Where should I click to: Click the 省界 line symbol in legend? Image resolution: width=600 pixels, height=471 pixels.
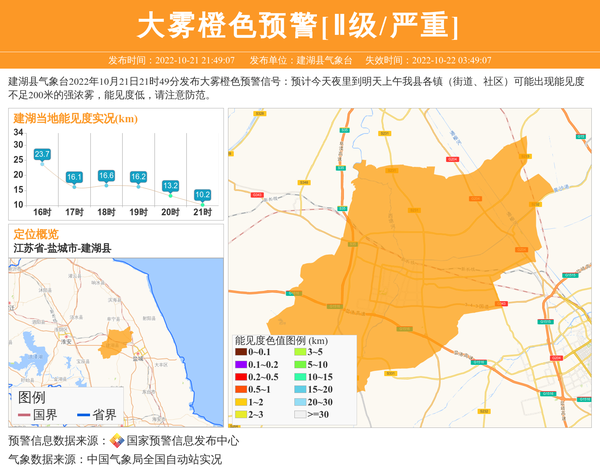click(83, 415)
